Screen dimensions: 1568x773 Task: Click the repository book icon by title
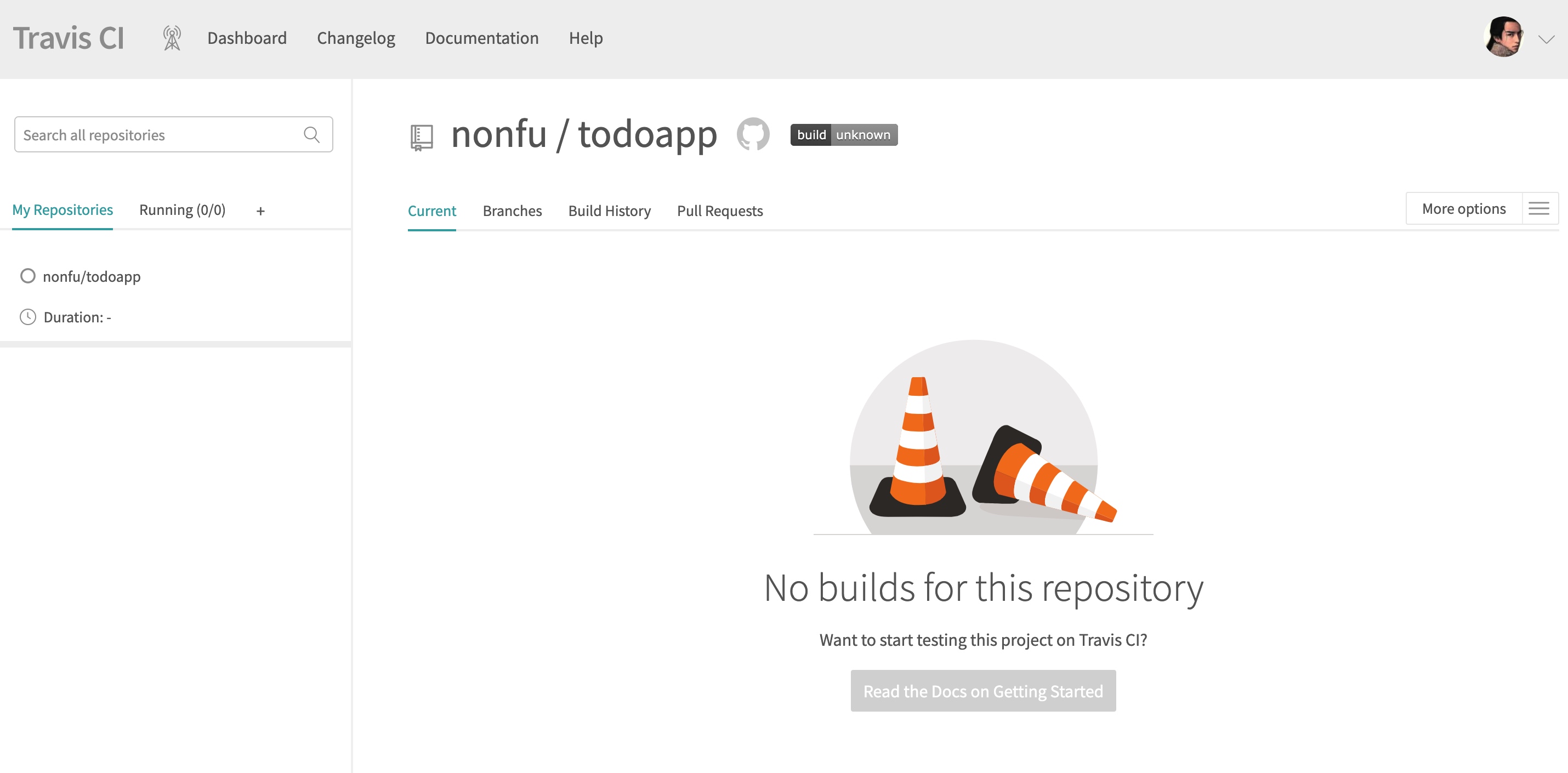421,137
